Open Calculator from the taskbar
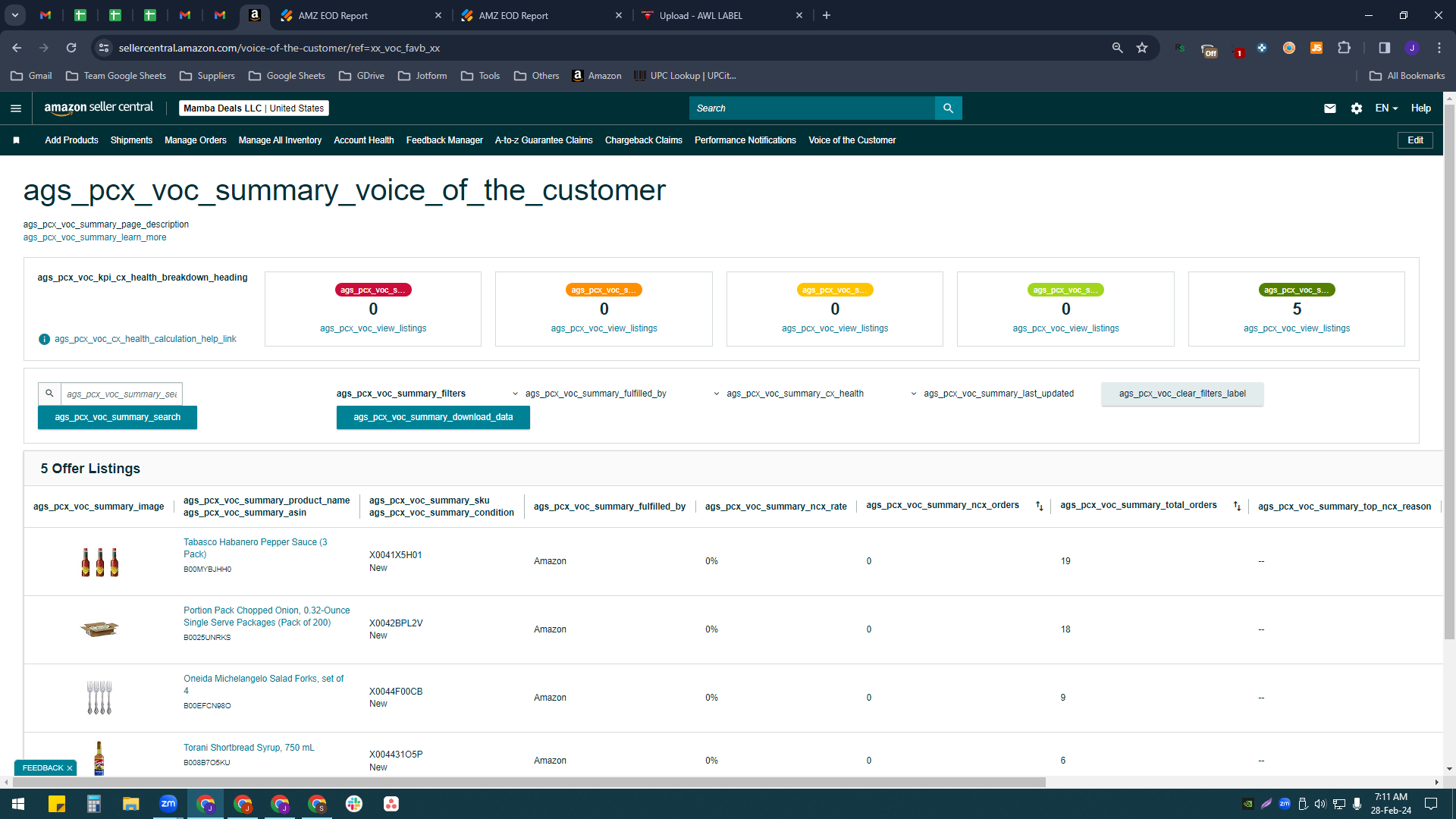 tap(94, 804)
